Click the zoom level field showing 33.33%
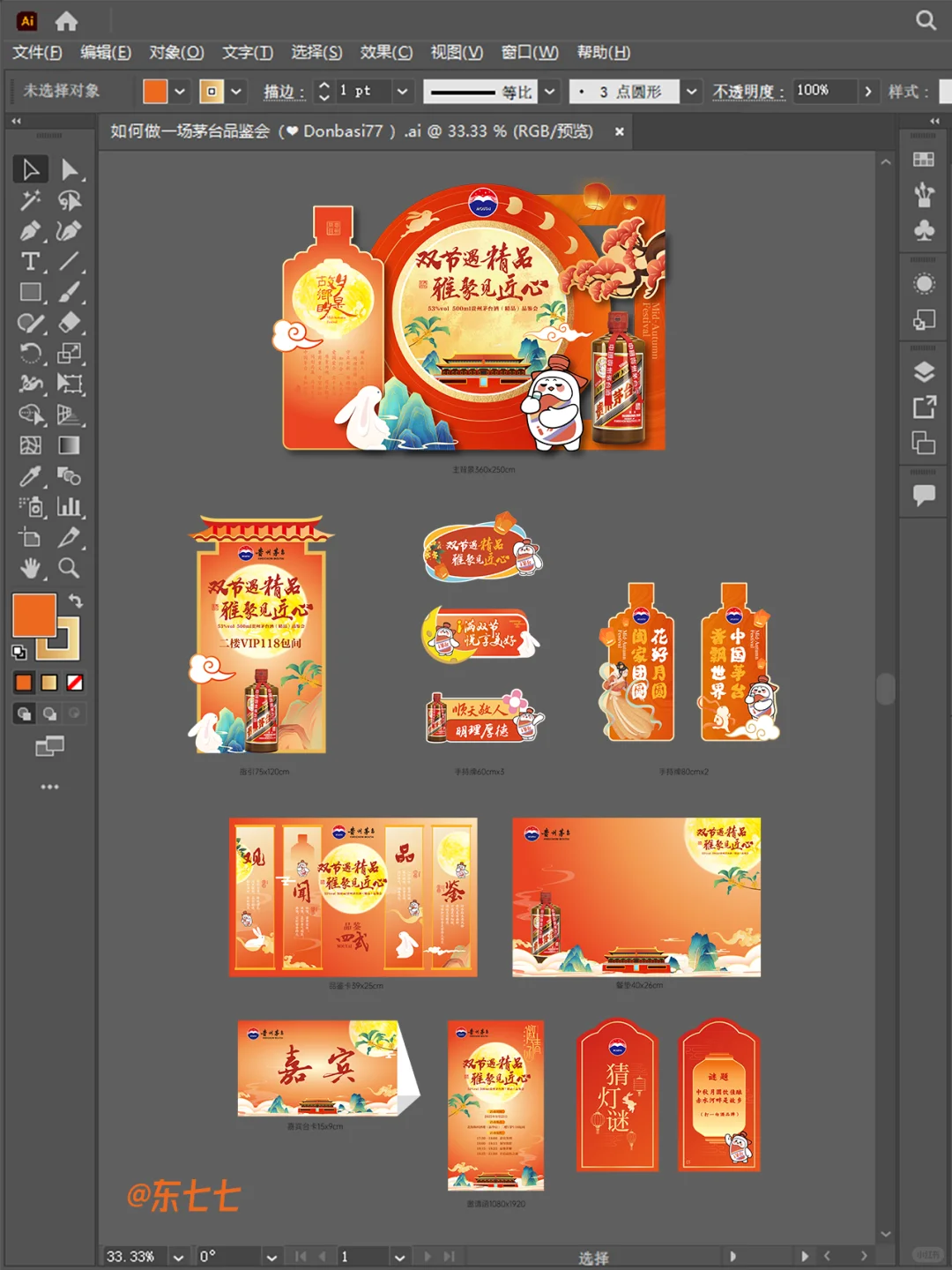The image size is (952, 1270). (130, 1254)
